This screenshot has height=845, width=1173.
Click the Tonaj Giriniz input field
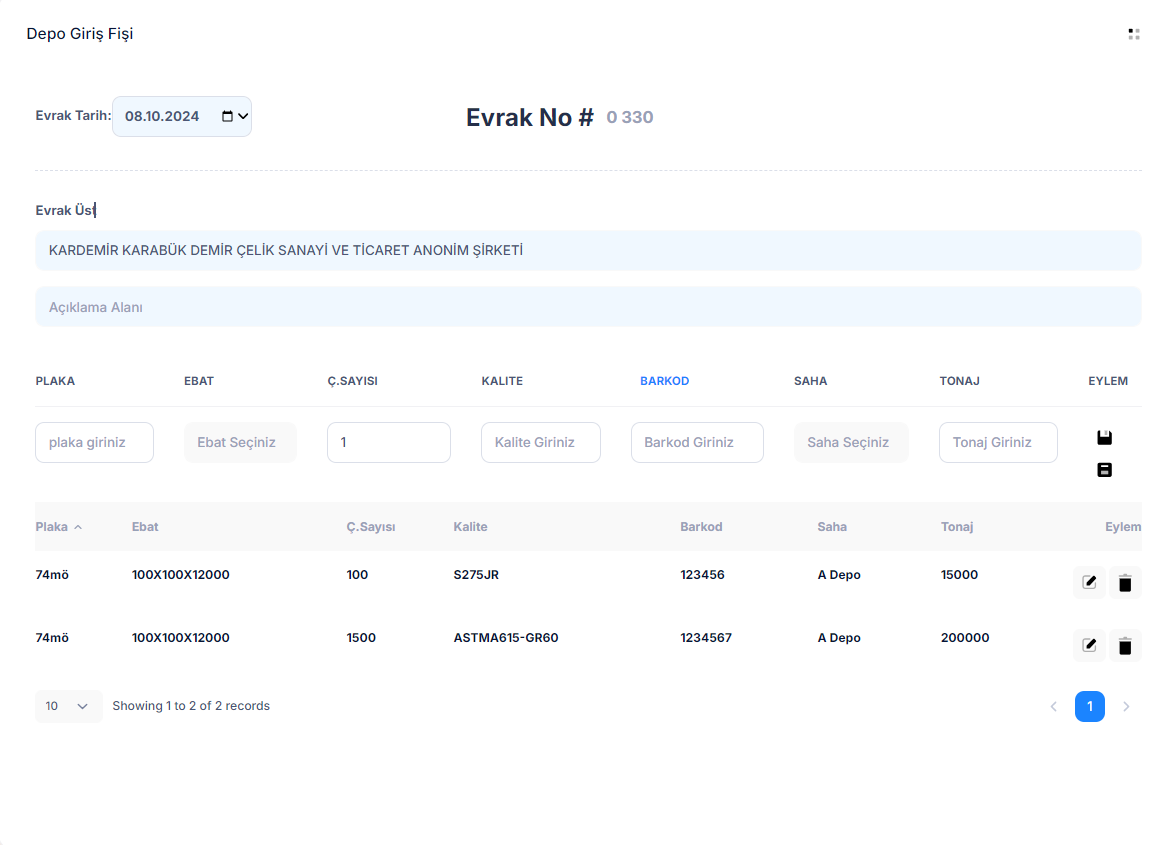tap(997, 442)
